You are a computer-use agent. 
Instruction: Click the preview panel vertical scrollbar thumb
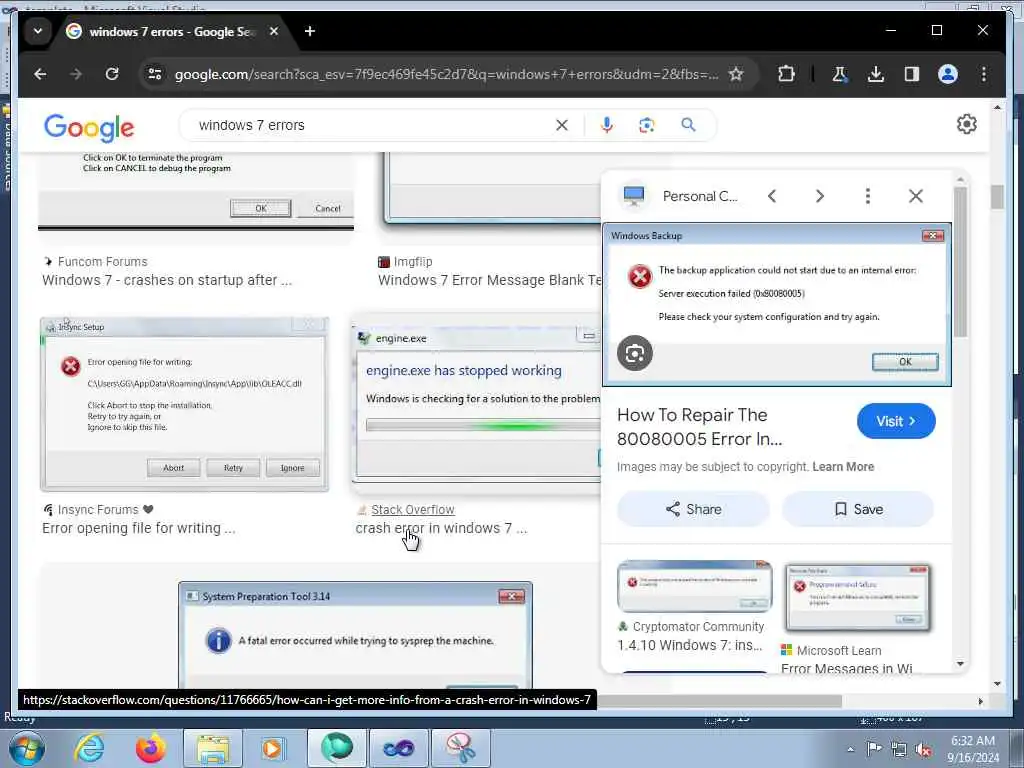click(x=959, y=261)
